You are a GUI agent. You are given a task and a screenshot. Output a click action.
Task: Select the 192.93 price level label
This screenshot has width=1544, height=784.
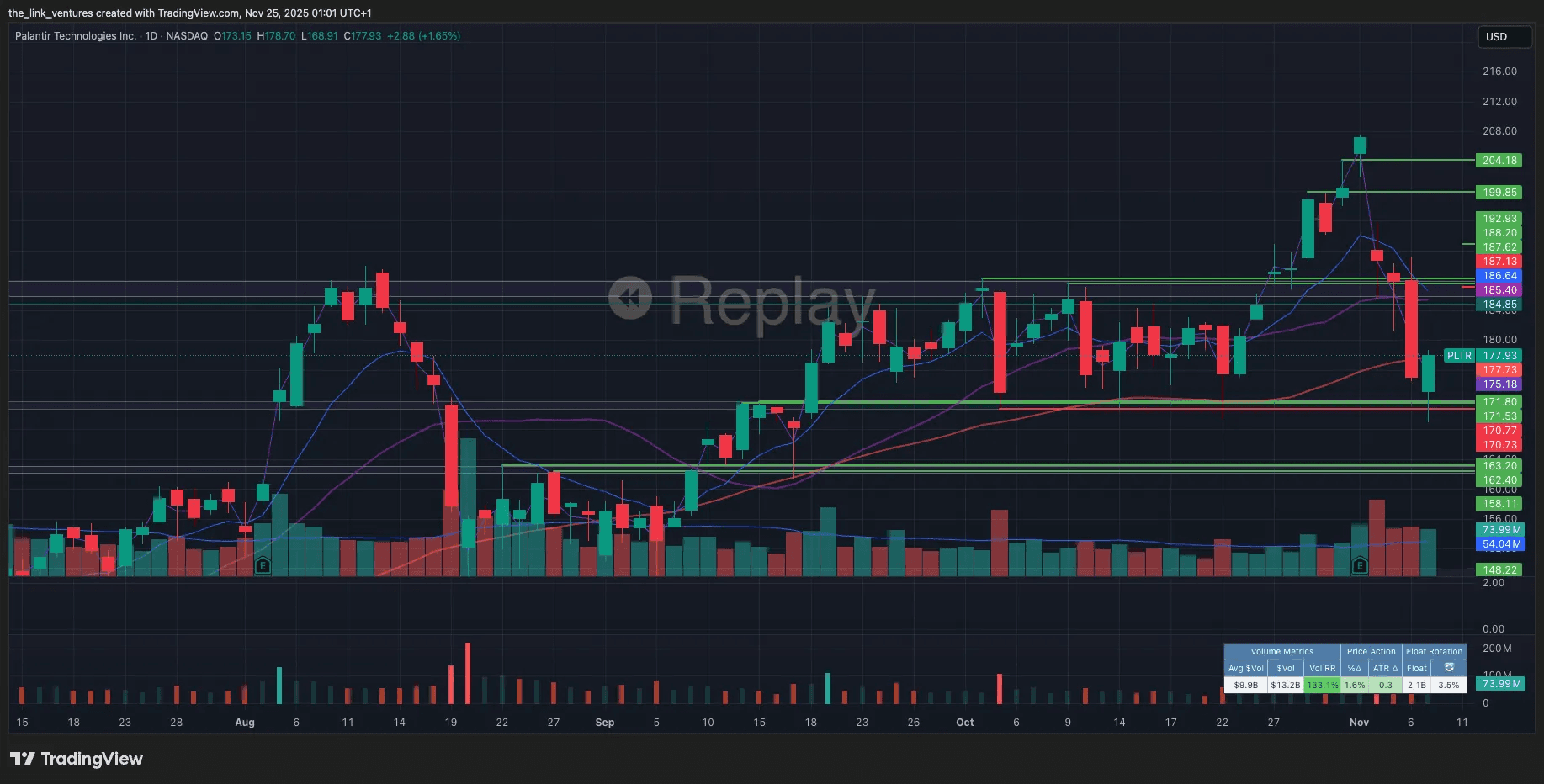[x=1499, y=219]
